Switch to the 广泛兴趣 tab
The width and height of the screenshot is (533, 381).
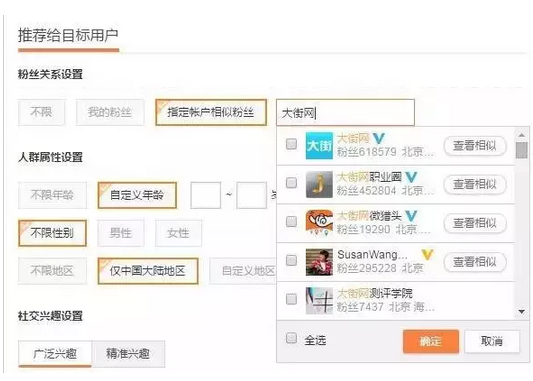point(55,354)
